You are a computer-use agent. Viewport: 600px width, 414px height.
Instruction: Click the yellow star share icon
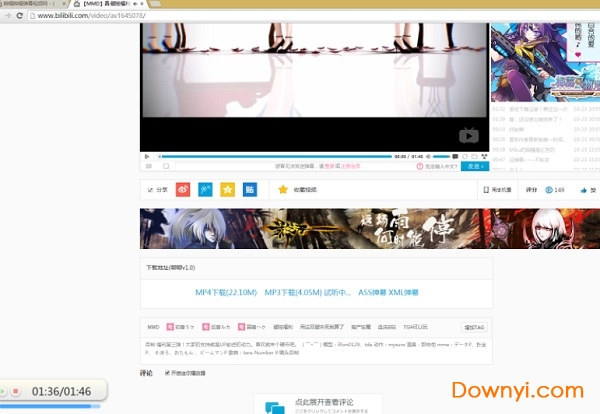pos(227,189)
